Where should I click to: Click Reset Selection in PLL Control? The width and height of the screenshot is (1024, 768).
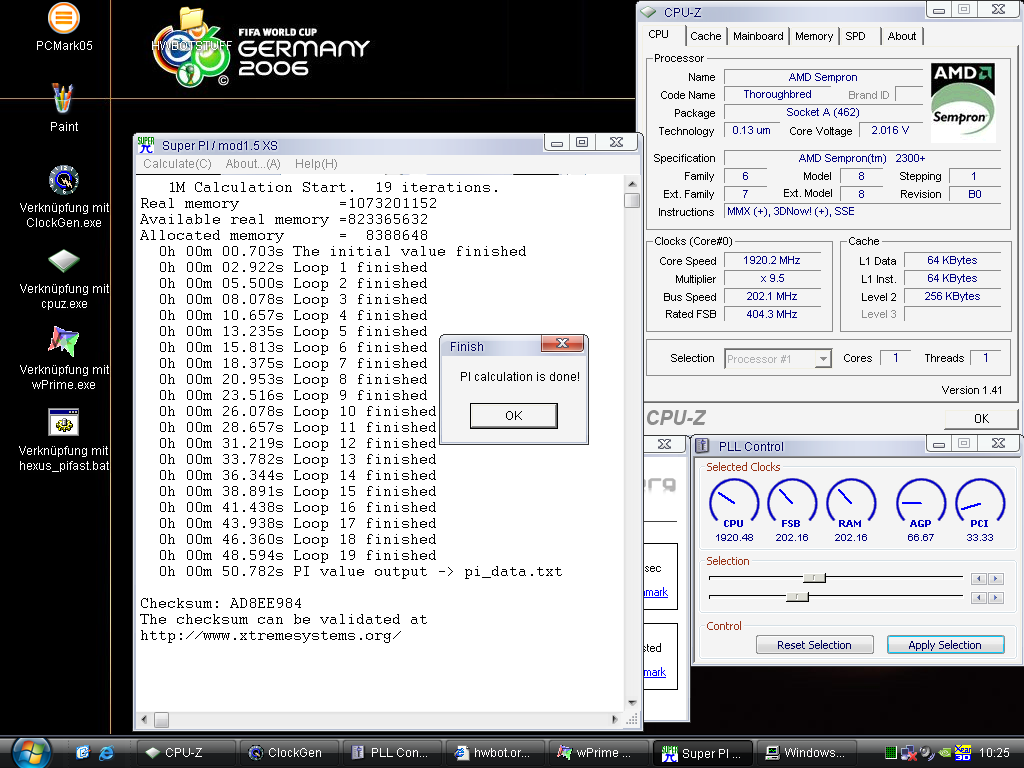pos(814,645)
